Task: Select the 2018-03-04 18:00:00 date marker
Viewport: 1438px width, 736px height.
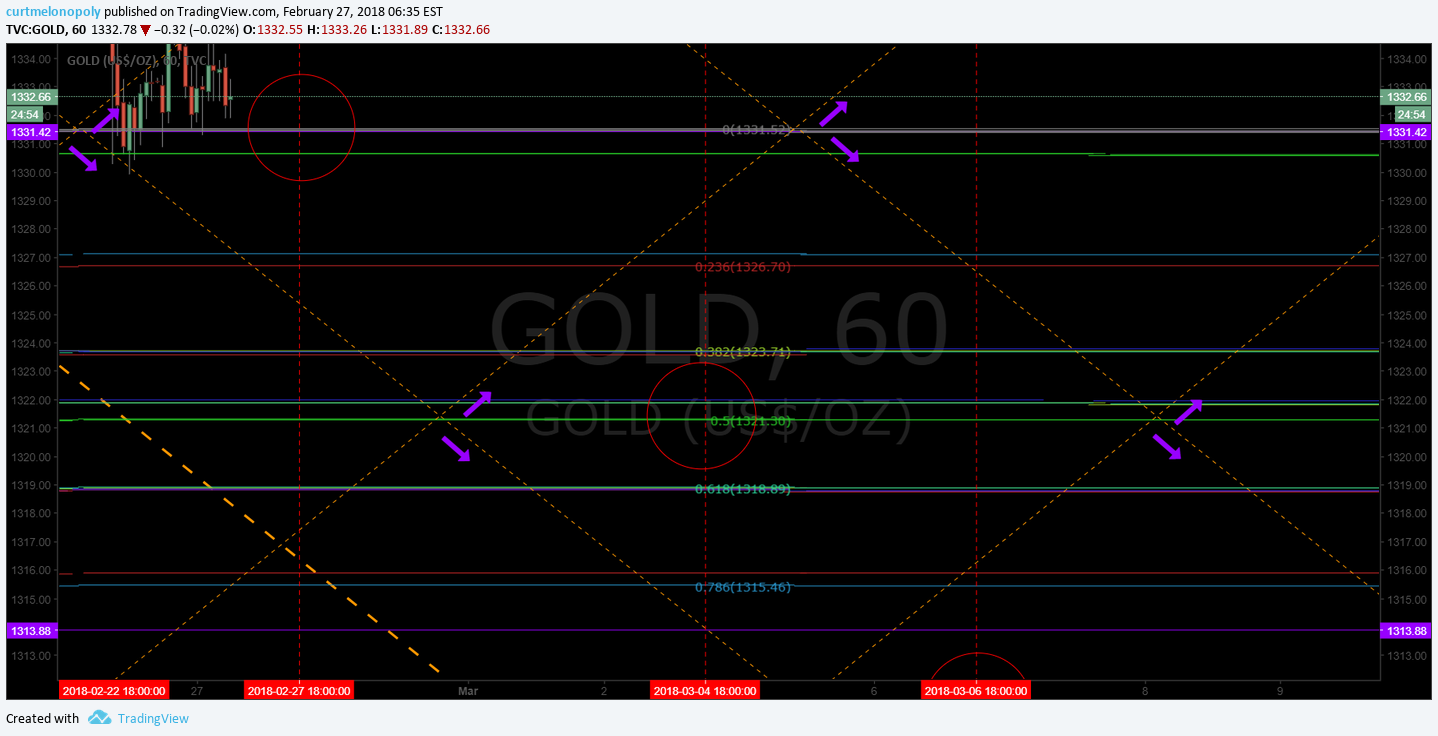Action: [x=705, y=691]
